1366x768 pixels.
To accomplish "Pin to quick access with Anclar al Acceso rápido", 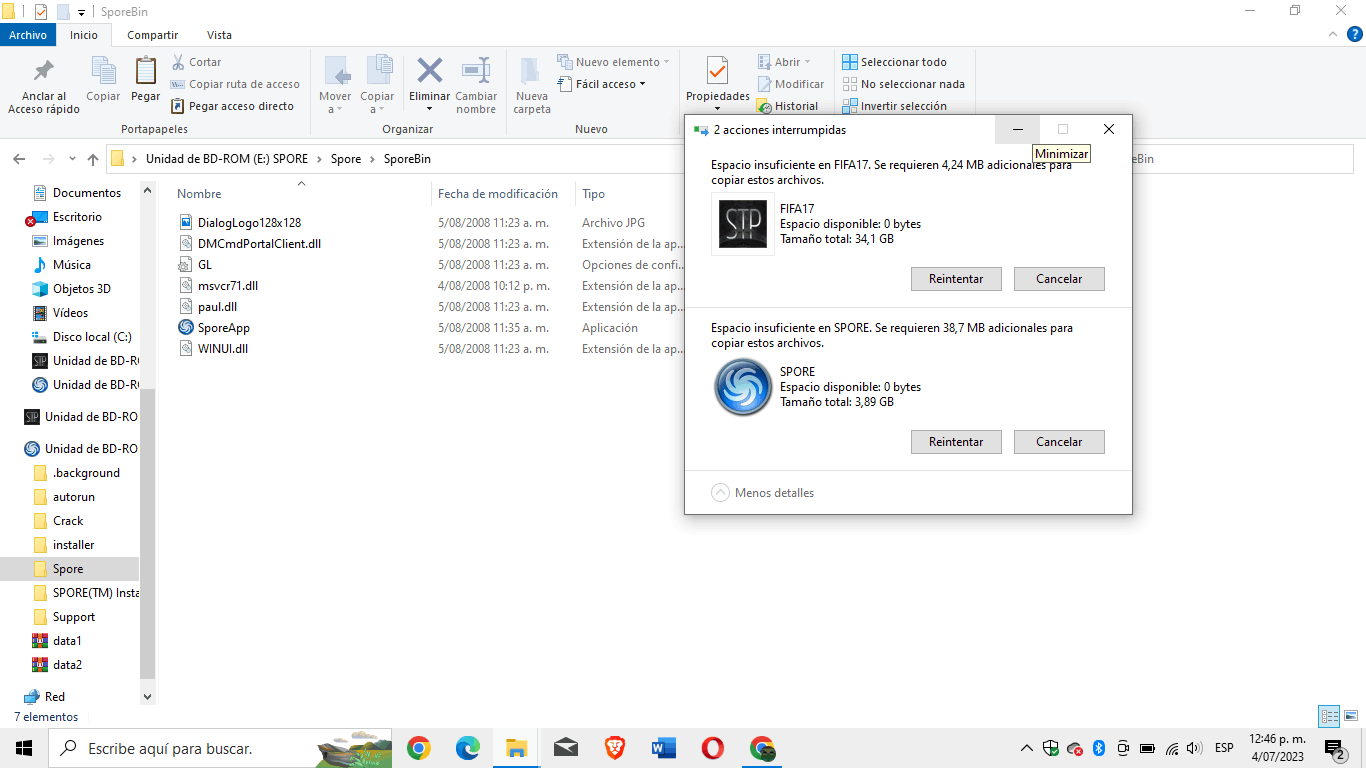I will pos(44,85).
